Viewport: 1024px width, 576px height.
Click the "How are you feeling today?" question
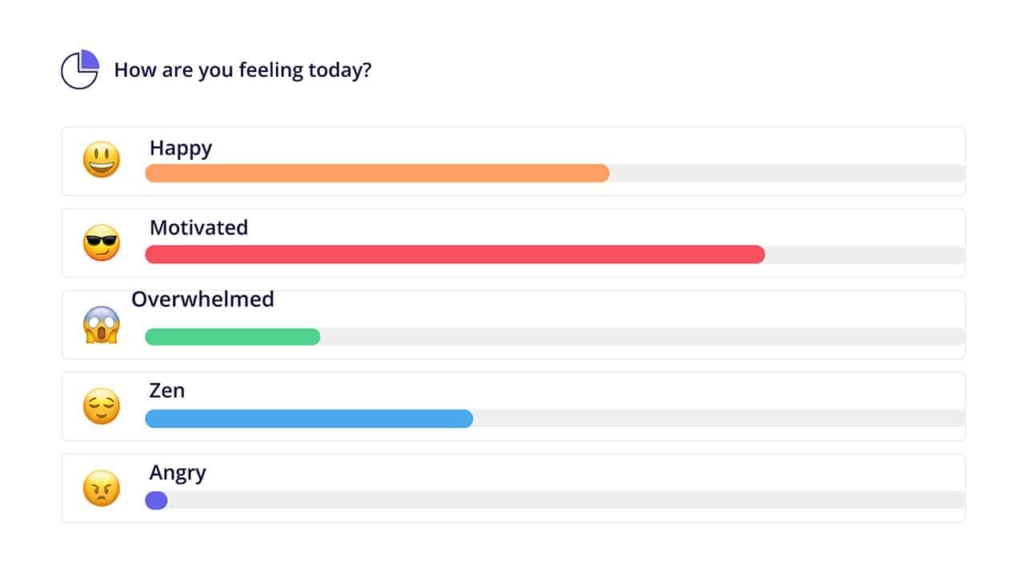[243, 71]
